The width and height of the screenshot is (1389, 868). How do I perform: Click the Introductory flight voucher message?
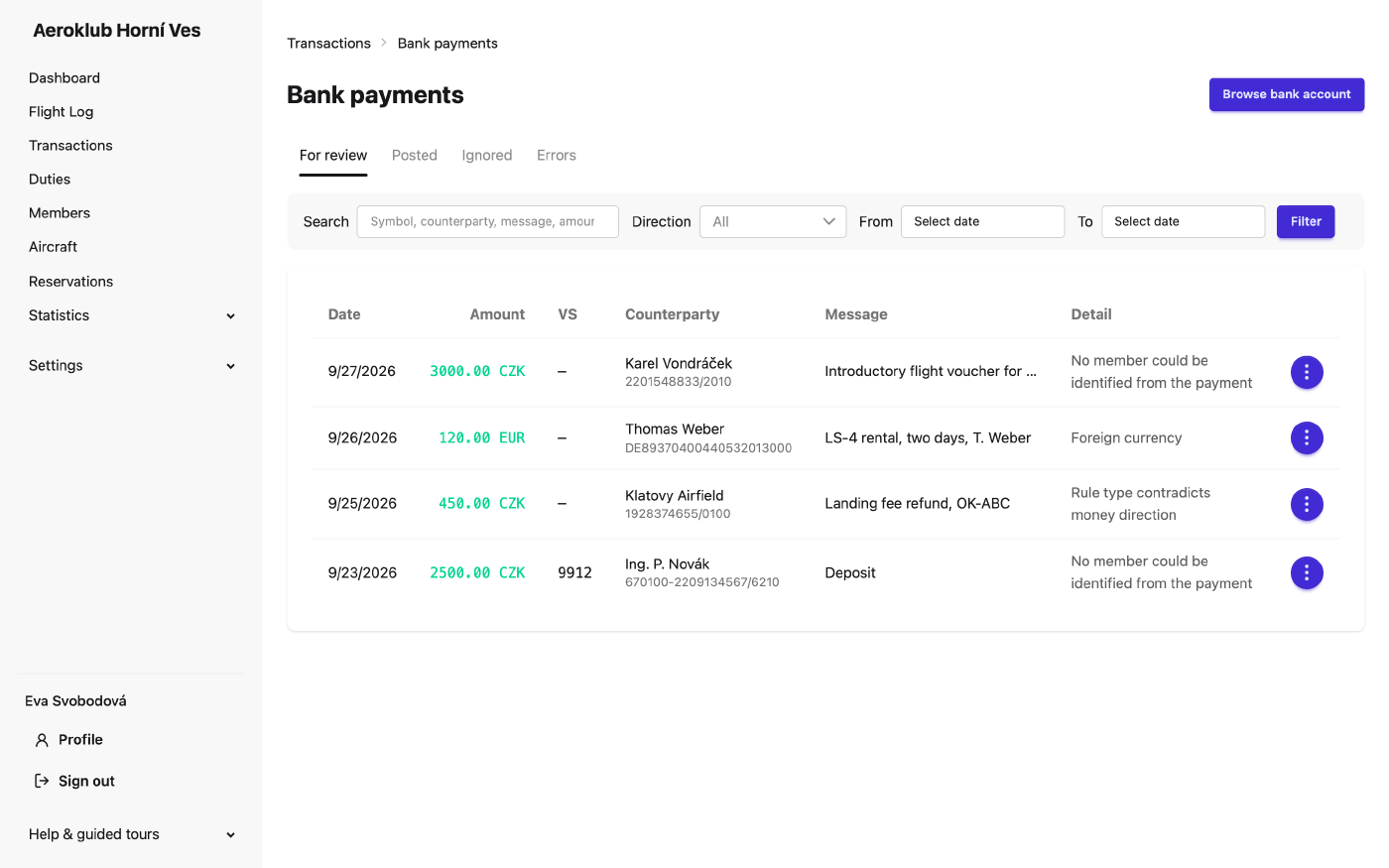click(x=931, y=371)
